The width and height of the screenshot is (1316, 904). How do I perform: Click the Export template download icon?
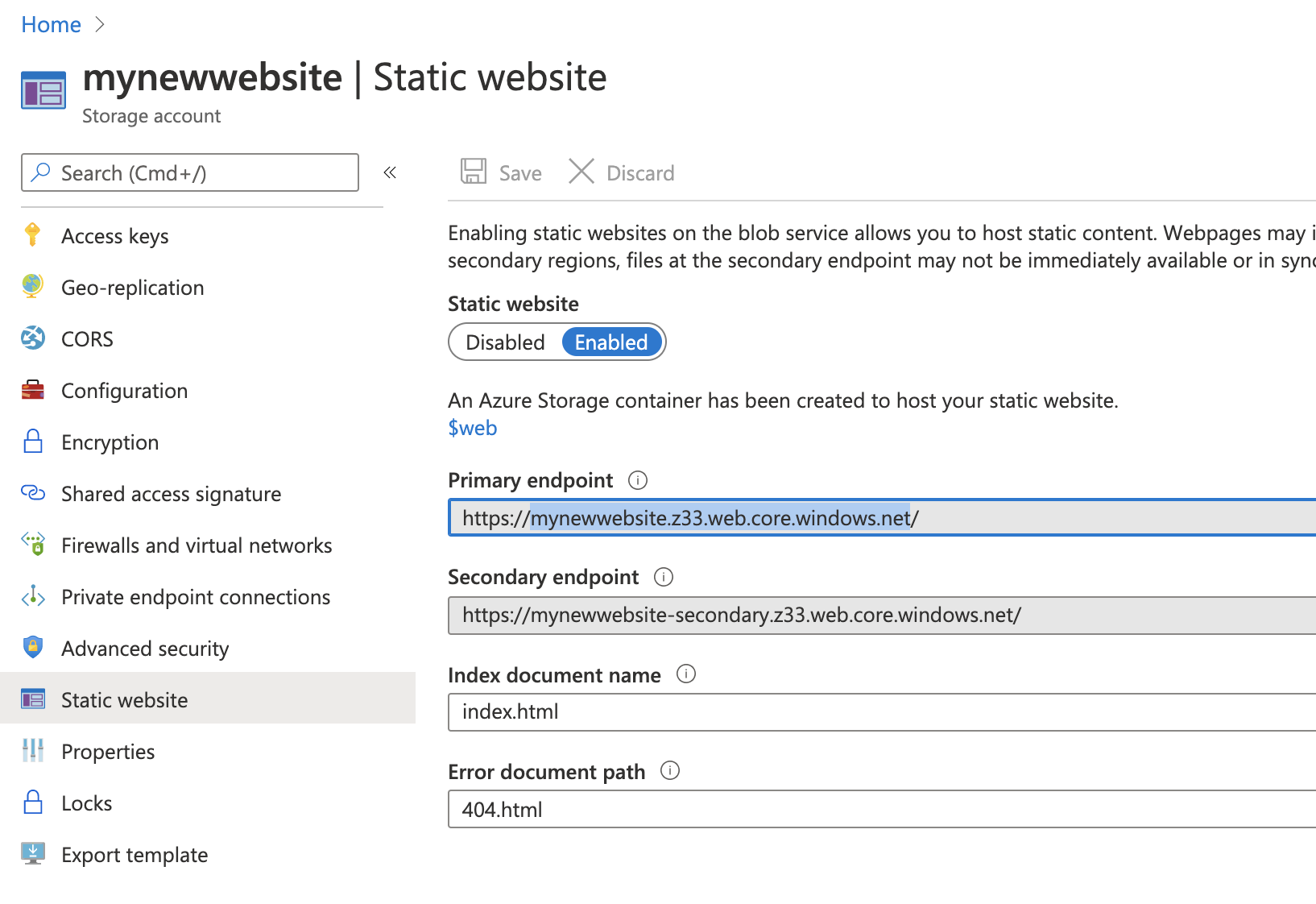[33, 853]
